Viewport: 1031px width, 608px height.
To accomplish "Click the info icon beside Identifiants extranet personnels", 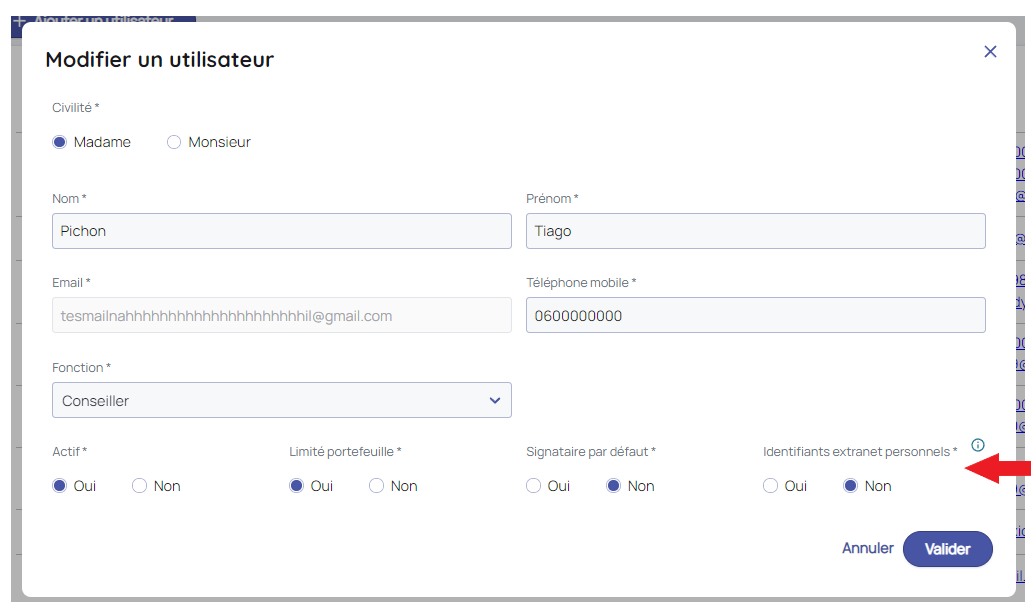I will pos(978,445).
